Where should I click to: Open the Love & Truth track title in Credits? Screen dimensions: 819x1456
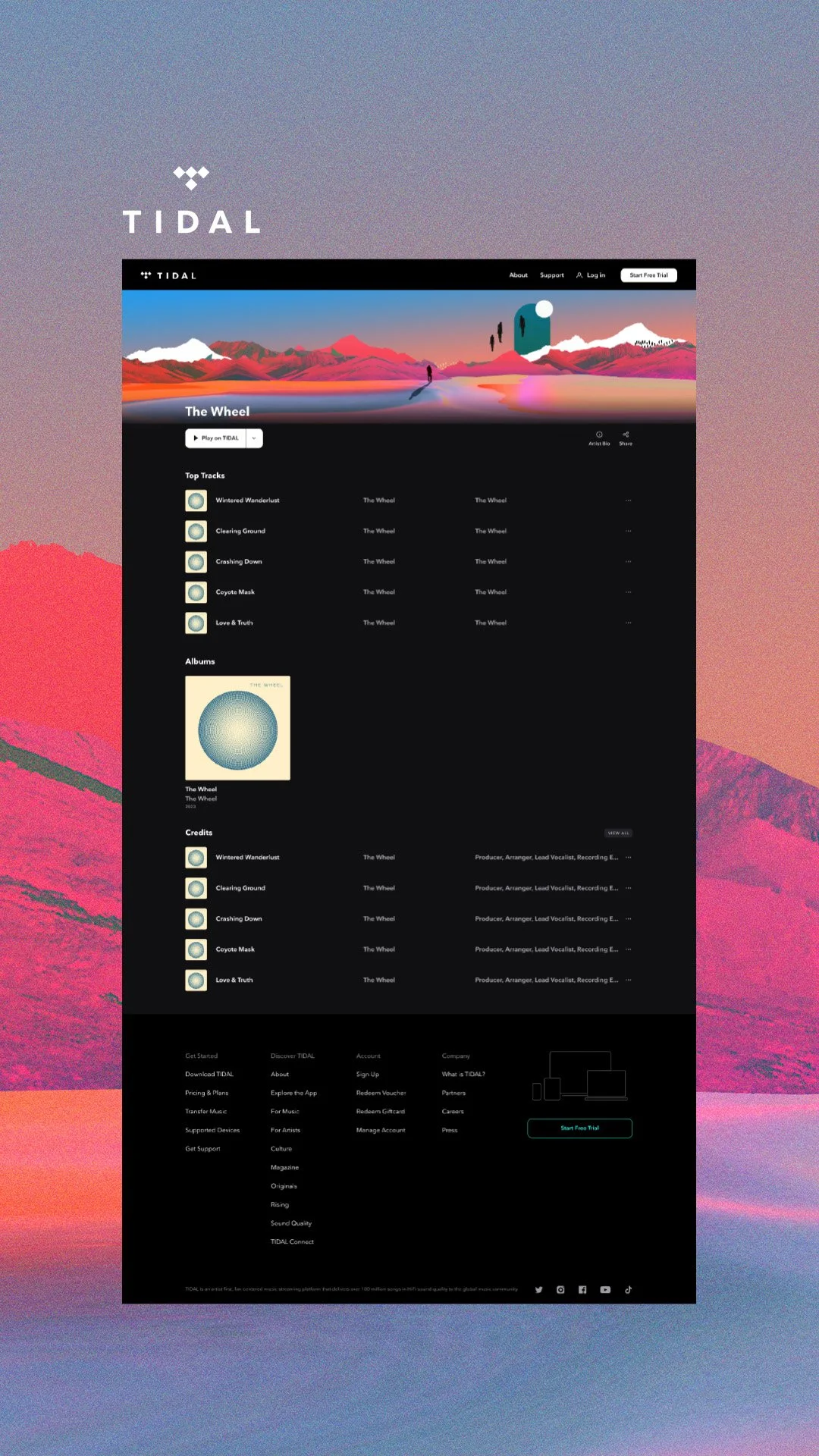234,981
